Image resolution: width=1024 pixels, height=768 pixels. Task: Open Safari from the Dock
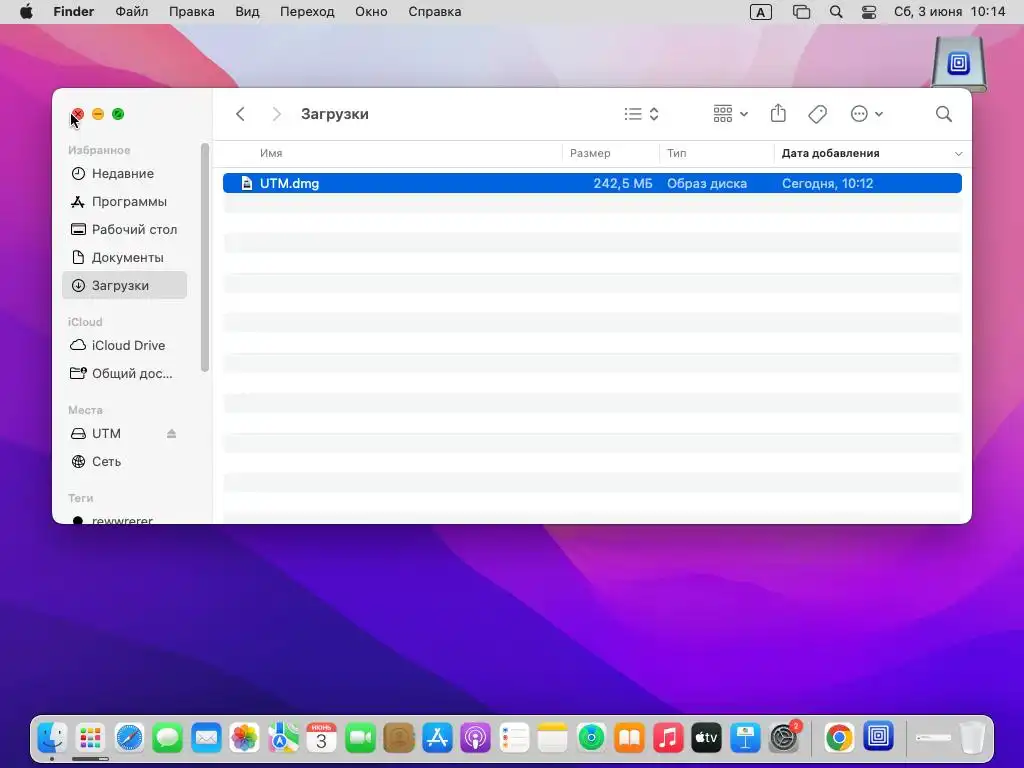pyautogui.click(x=129, y=739)
